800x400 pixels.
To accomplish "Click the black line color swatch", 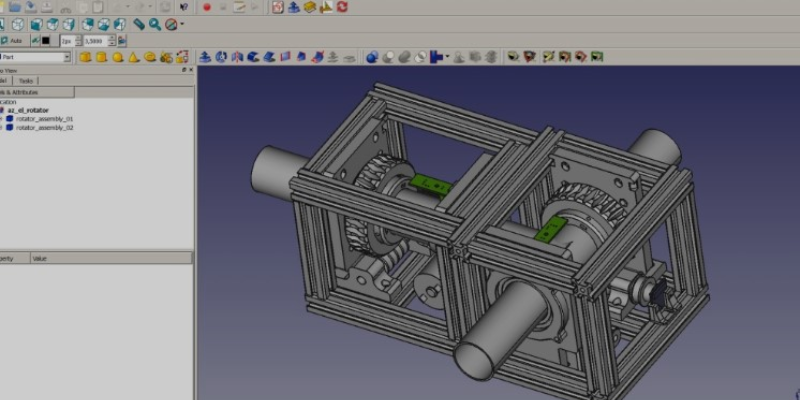I will tap(45, 41).
